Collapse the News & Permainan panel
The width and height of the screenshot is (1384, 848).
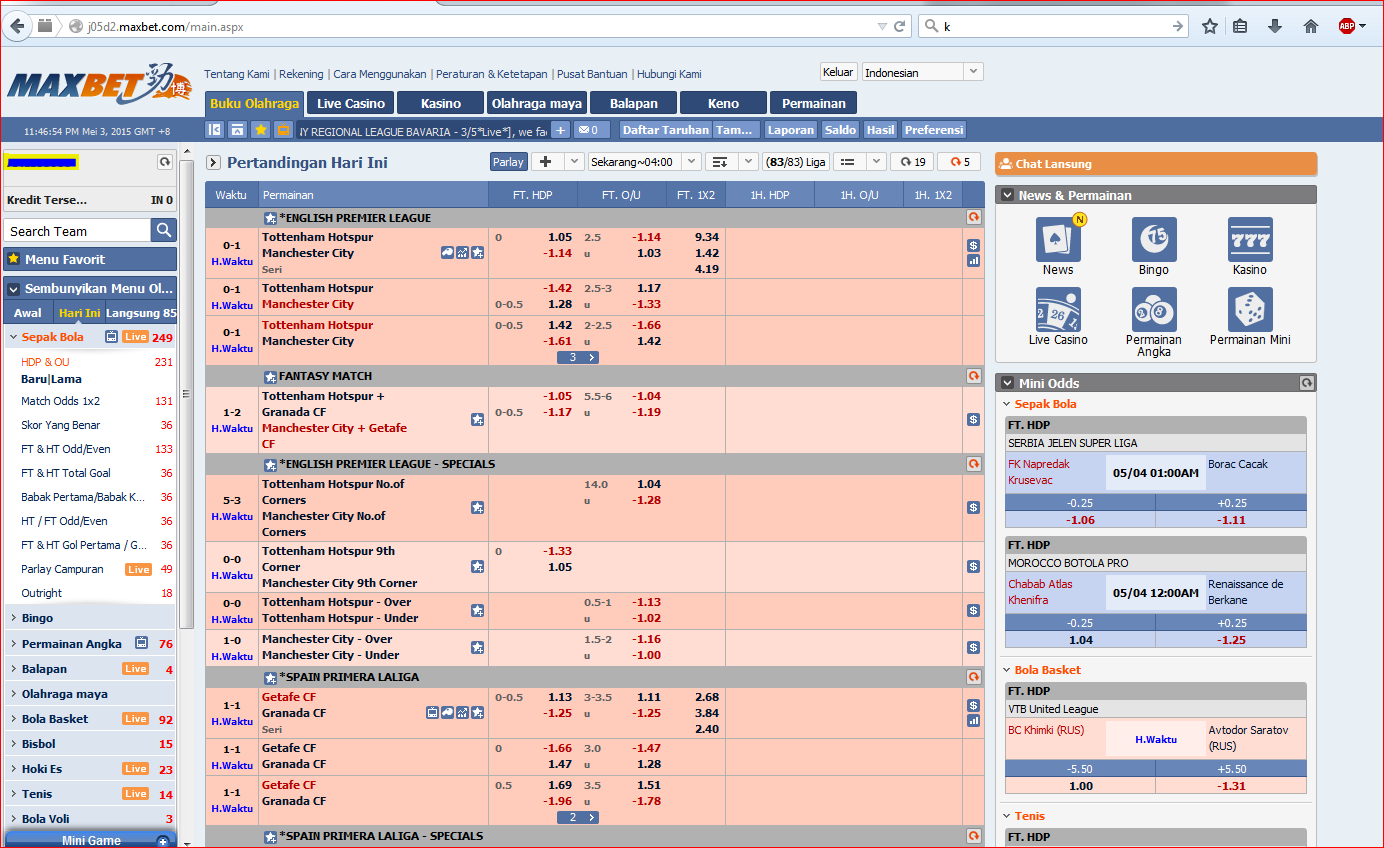(x=1007, y=195)
